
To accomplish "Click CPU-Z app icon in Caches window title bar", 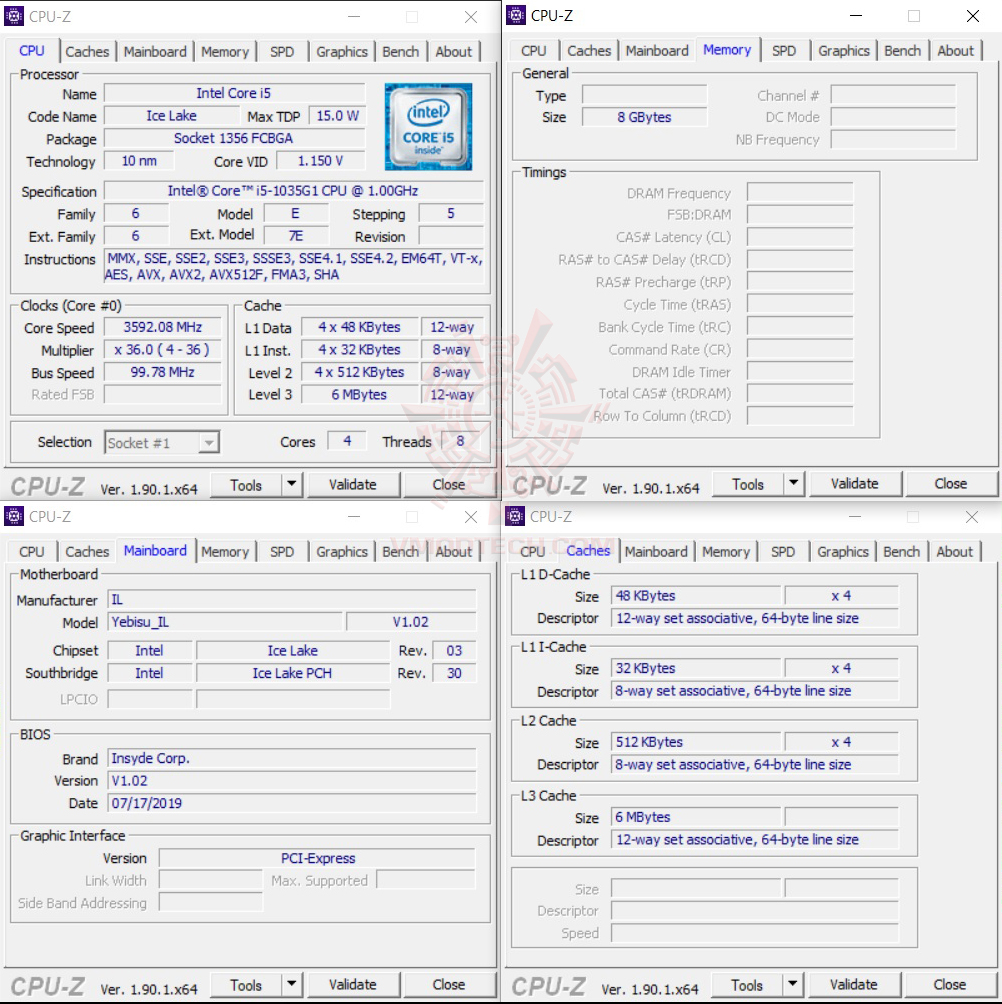I will [515, 516].
